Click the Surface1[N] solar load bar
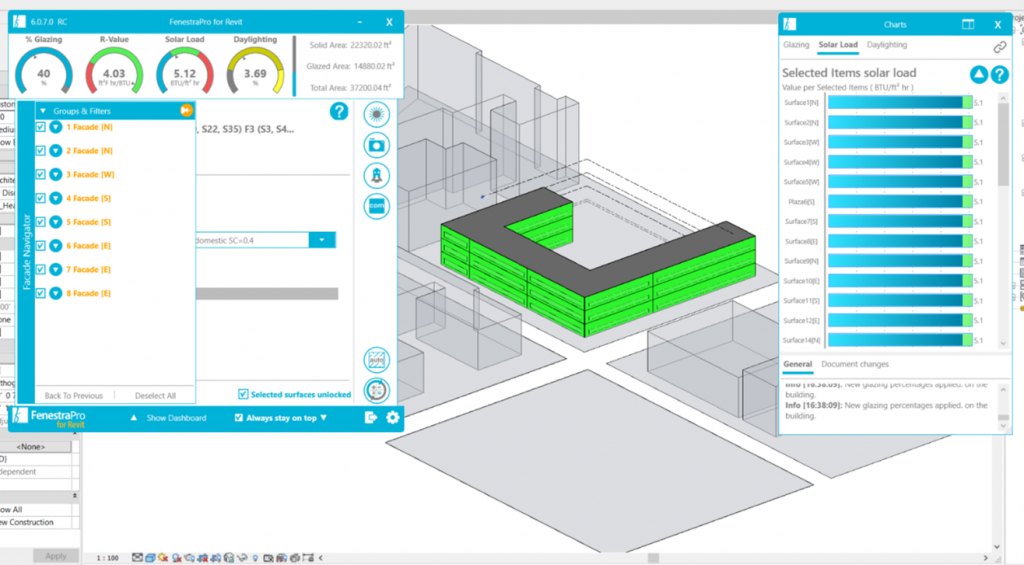The image size is (1024, 565). click(900, 103)
